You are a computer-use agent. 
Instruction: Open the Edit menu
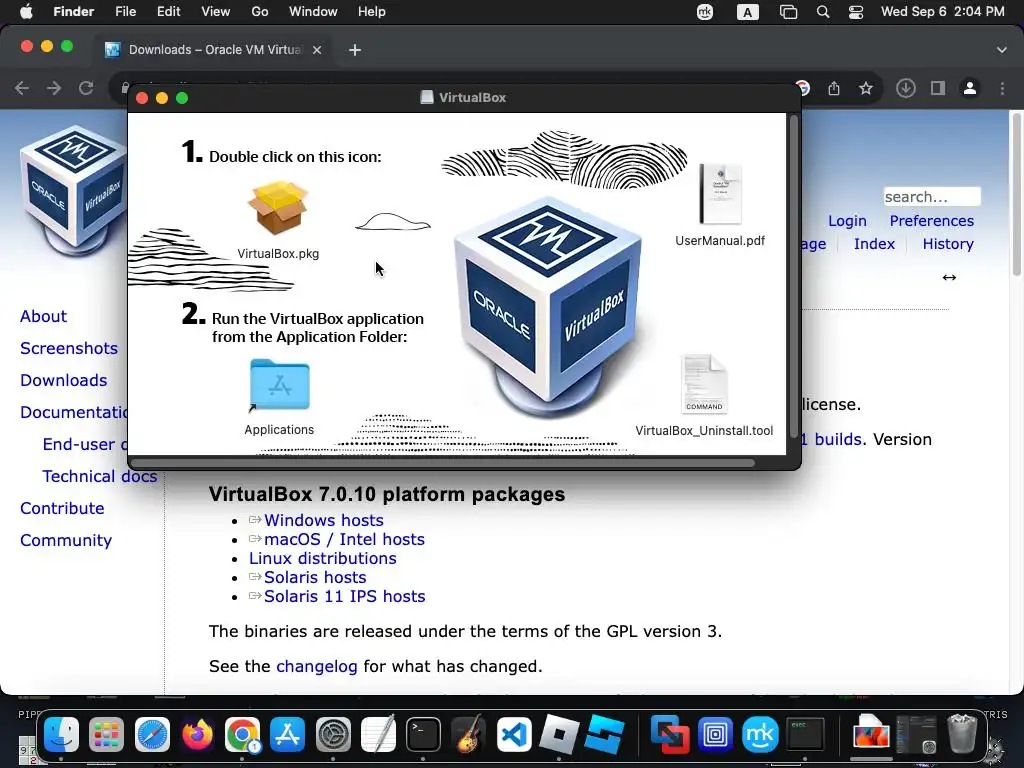coord(168,12)
